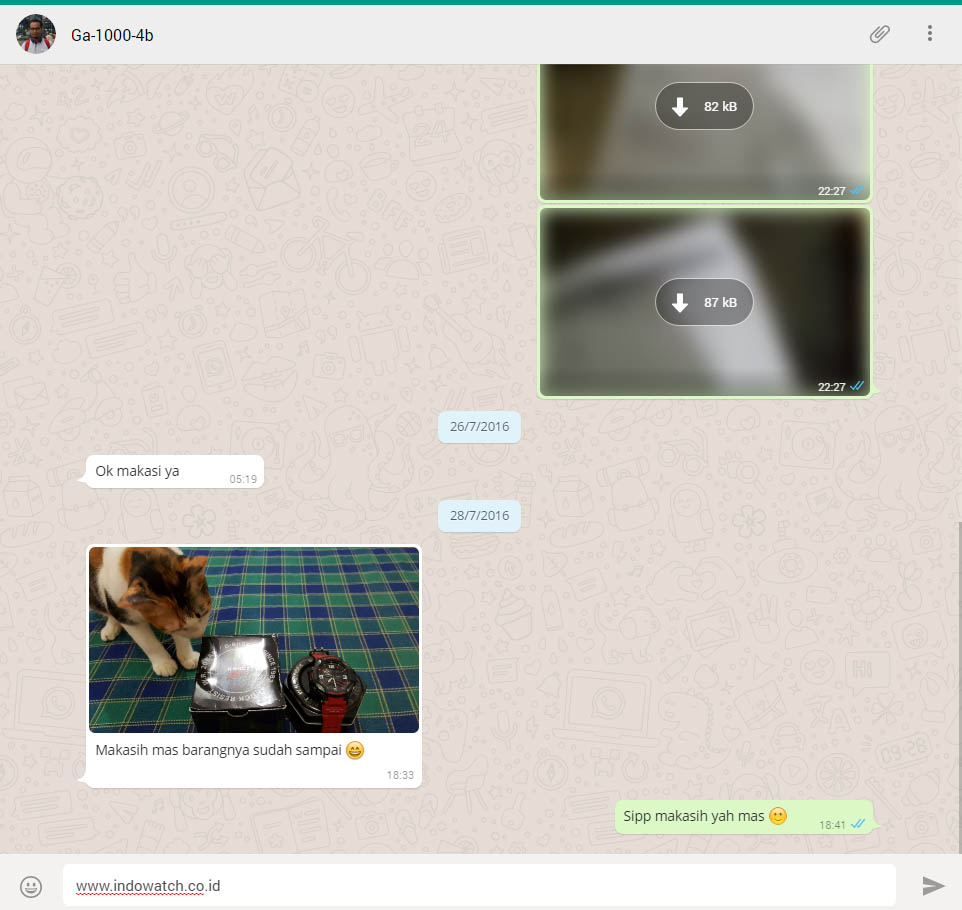962x910 pixels.
Task: Focus the message field containing www.indowatch.co.id
Action: (x=478, y=886)
